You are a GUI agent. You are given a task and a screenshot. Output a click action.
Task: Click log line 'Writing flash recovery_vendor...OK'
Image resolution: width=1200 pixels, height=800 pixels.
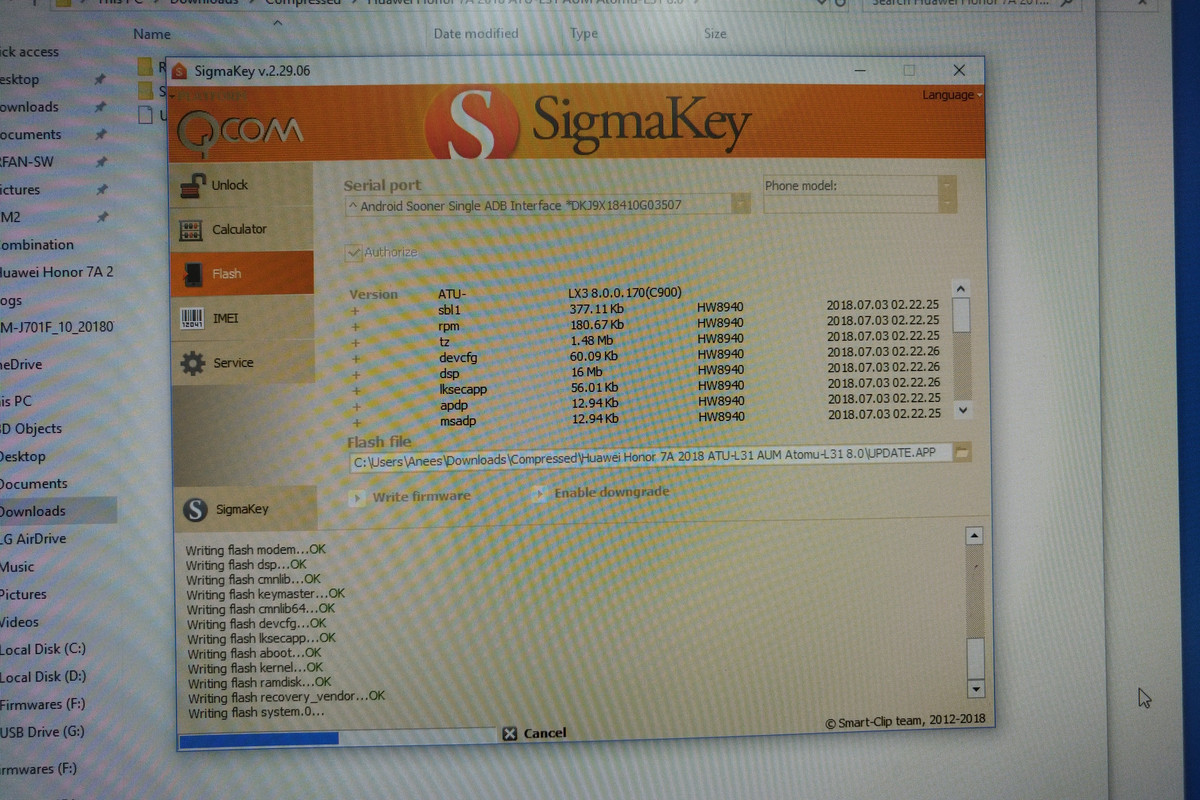click(x=287, y=696)
